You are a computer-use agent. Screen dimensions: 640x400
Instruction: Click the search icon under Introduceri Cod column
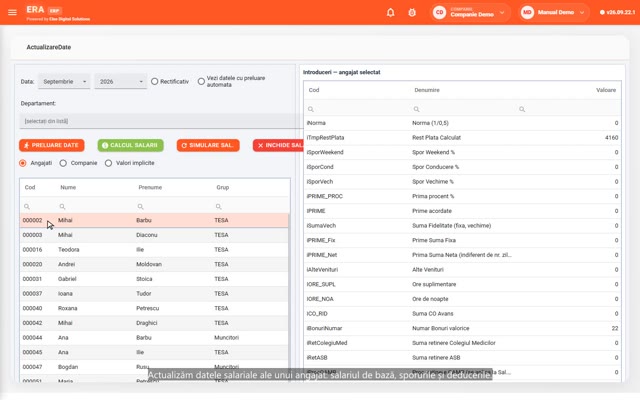click(x=311, y=109)
